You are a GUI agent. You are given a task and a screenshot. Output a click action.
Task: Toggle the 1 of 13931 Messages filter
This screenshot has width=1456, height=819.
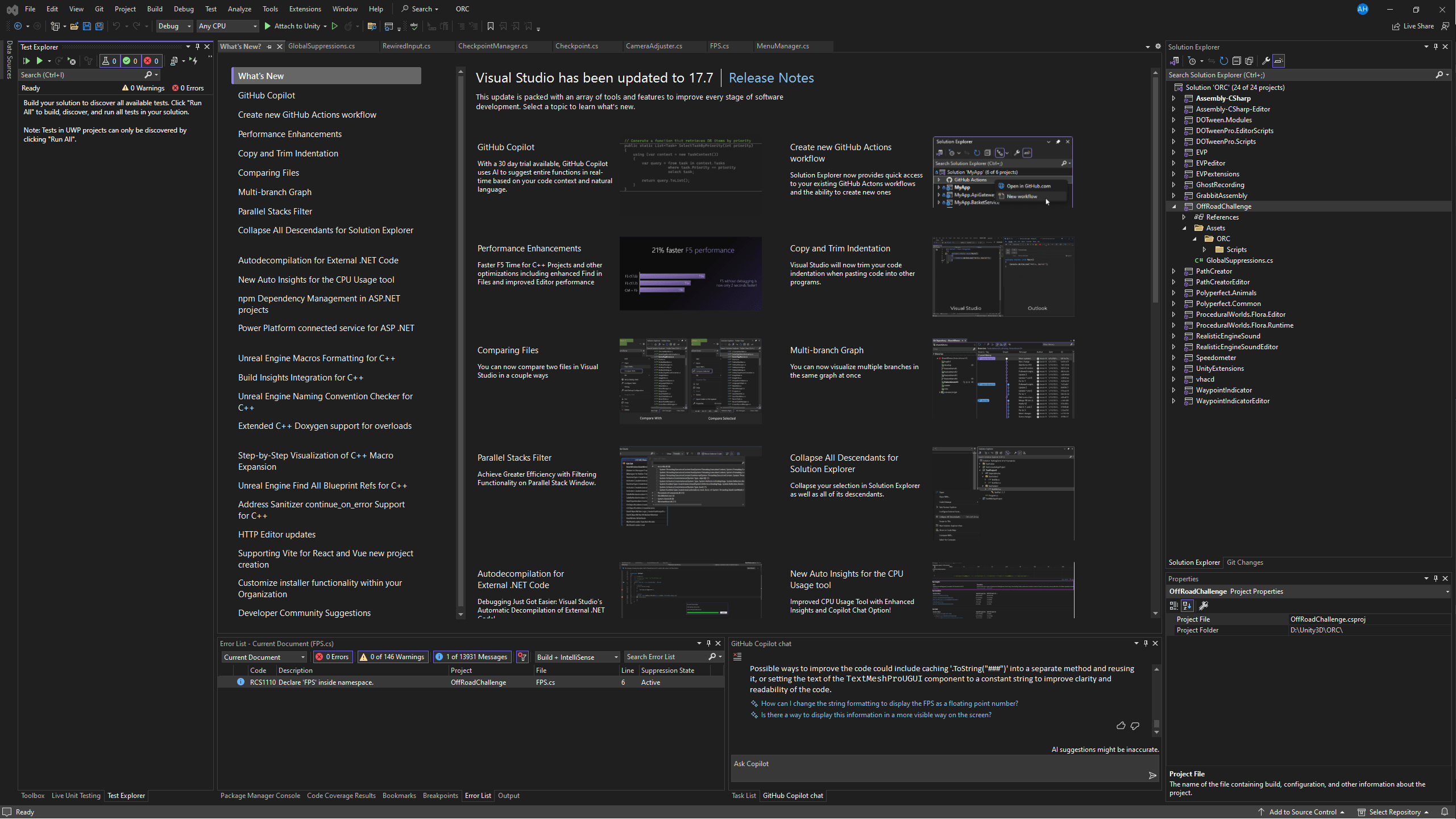[471, 657]
